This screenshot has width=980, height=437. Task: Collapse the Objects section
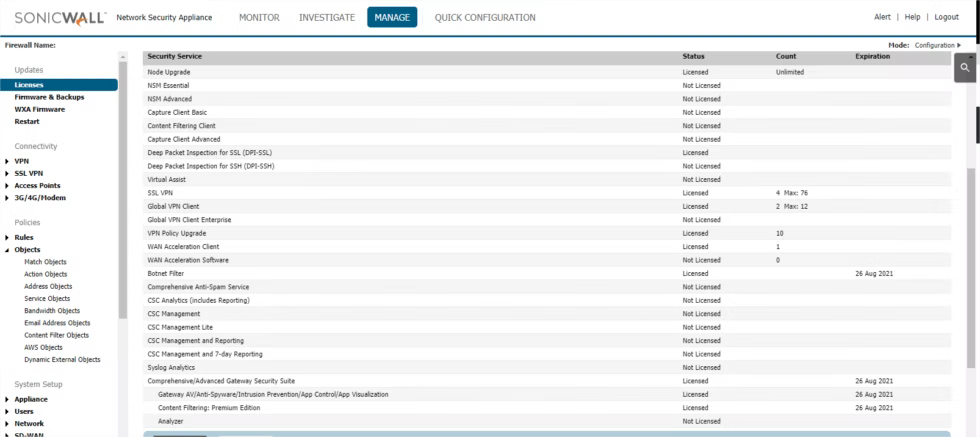pyautogui.click(x=7, y=250)
